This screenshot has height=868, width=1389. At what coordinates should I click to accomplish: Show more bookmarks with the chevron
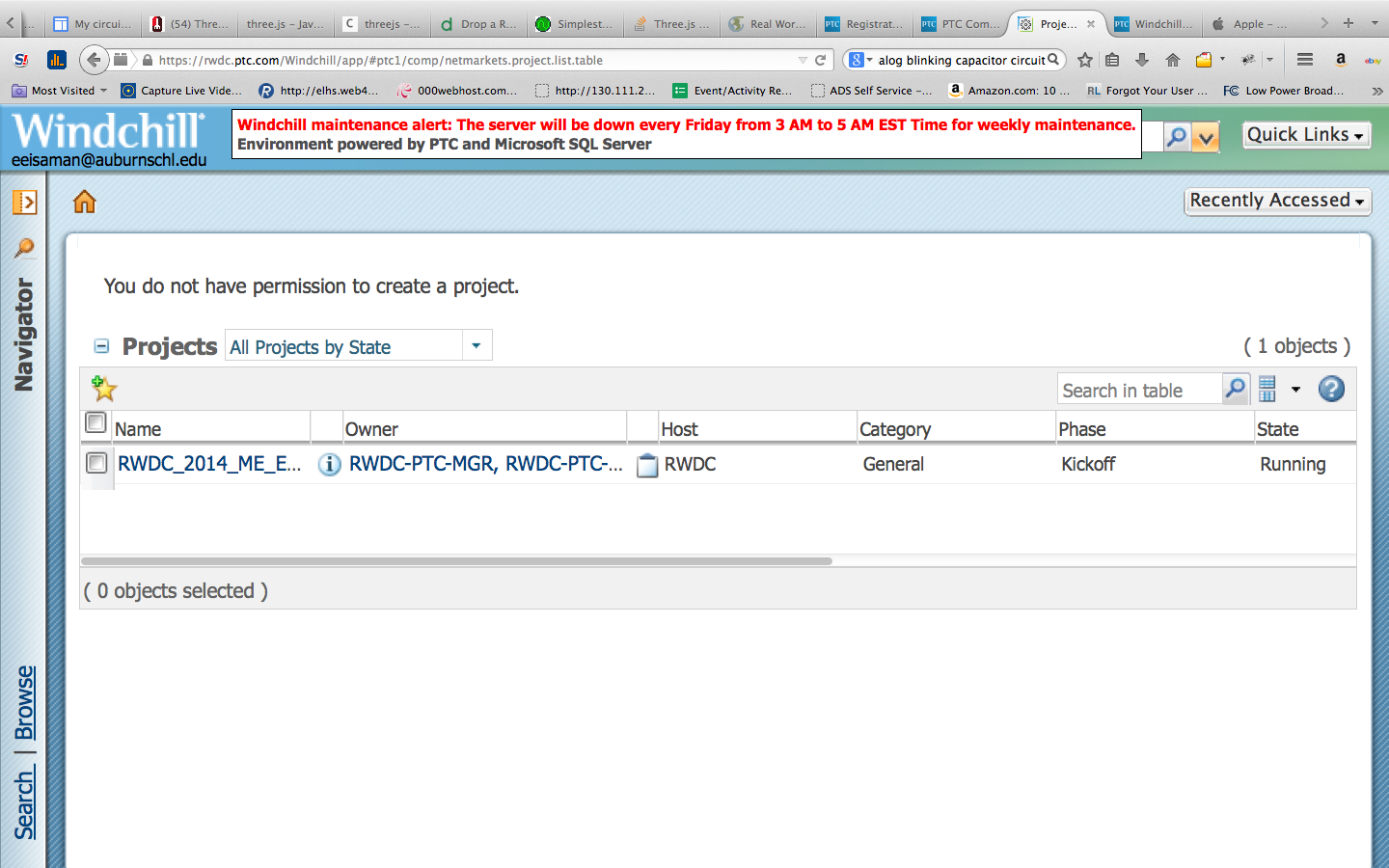[x=1376, y=91]
